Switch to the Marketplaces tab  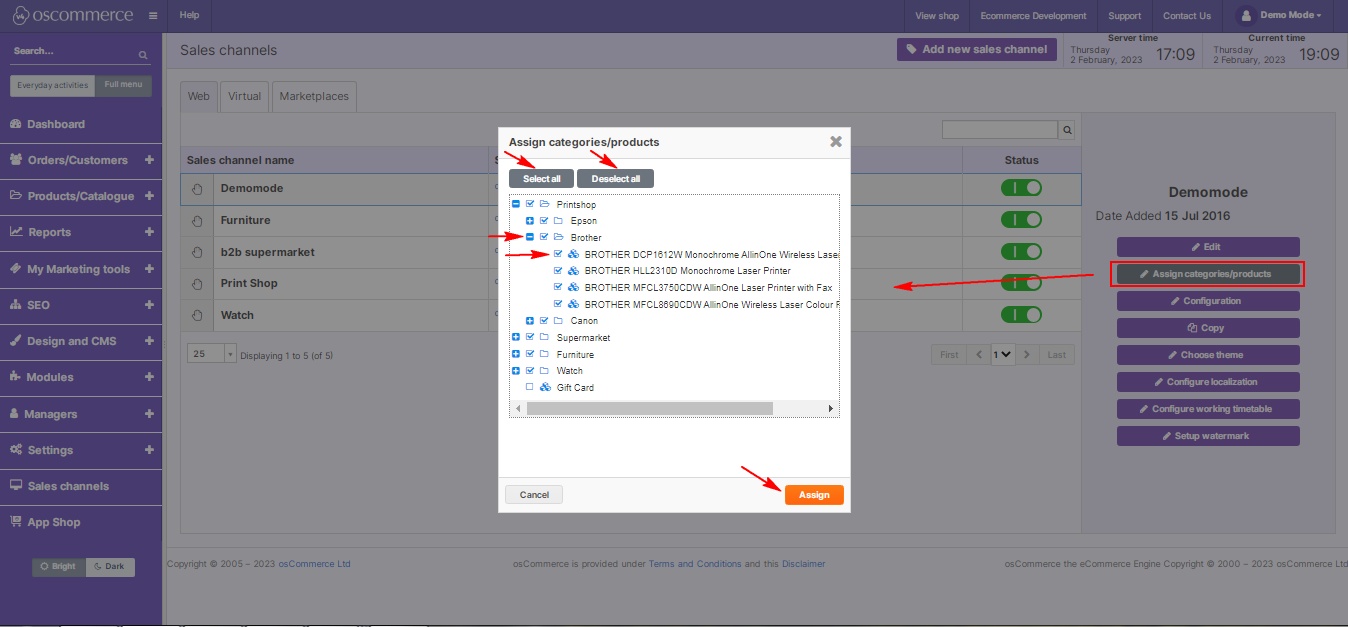pos(314,96)
